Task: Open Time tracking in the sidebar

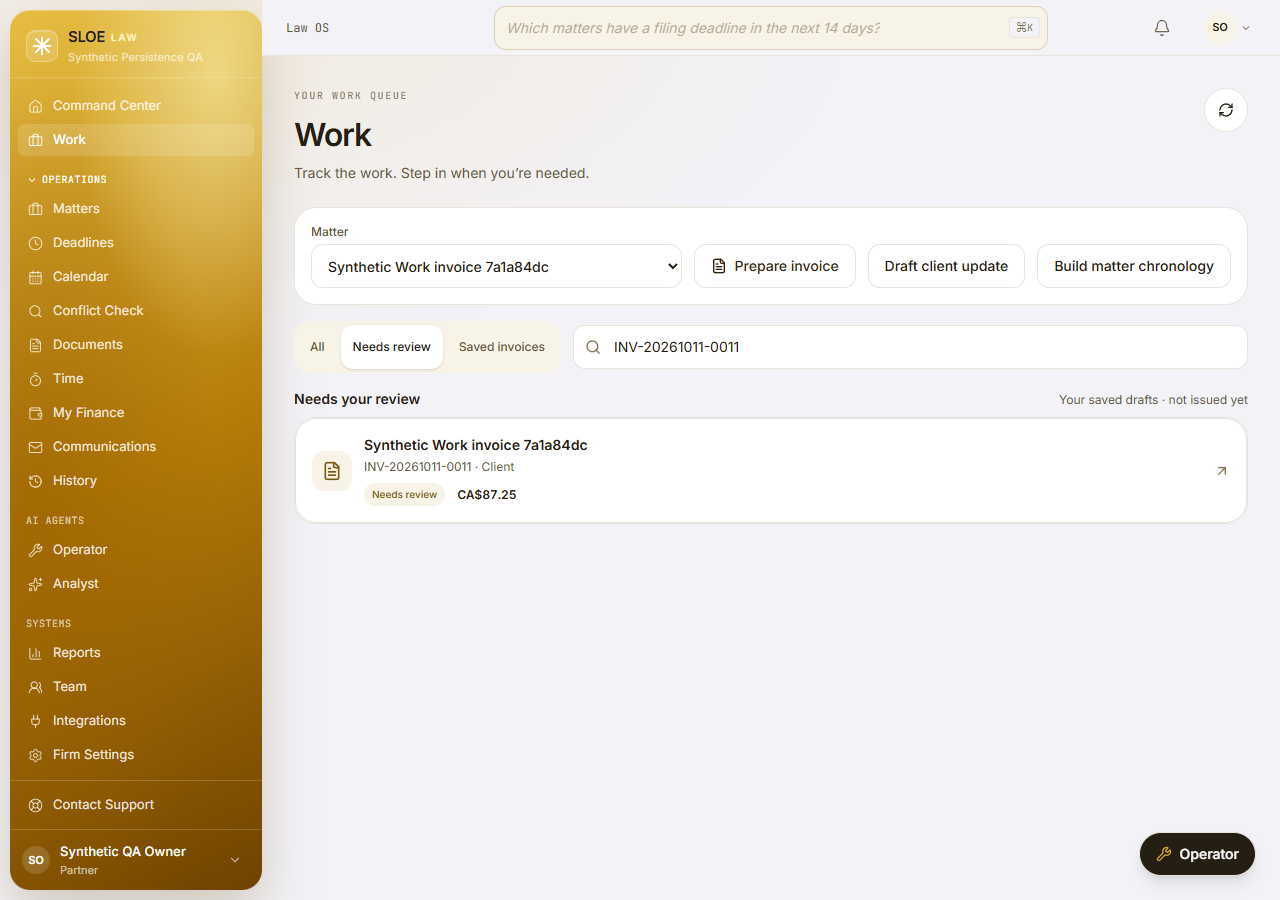Action: click(x=136, y=378)
